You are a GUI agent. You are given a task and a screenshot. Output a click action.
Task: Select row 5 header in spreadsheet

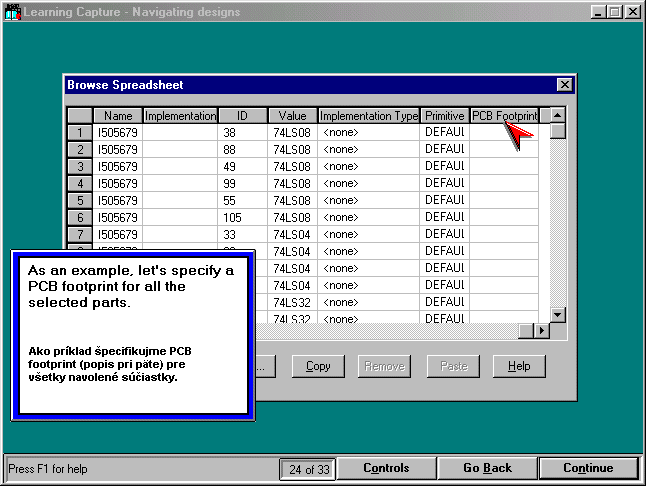(80, 200)
